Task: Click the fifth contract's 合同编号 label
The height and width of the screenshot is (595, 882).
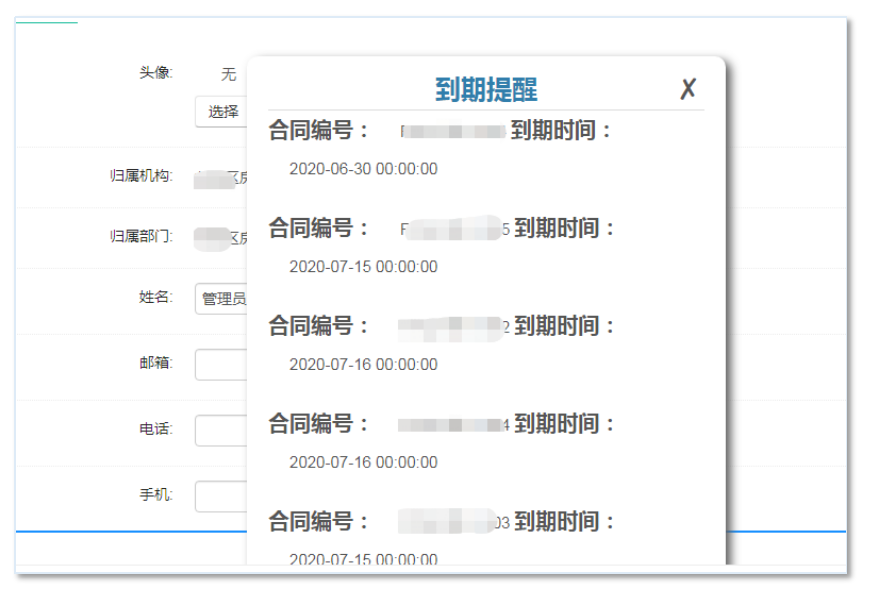Action: (x=319, y=522)
